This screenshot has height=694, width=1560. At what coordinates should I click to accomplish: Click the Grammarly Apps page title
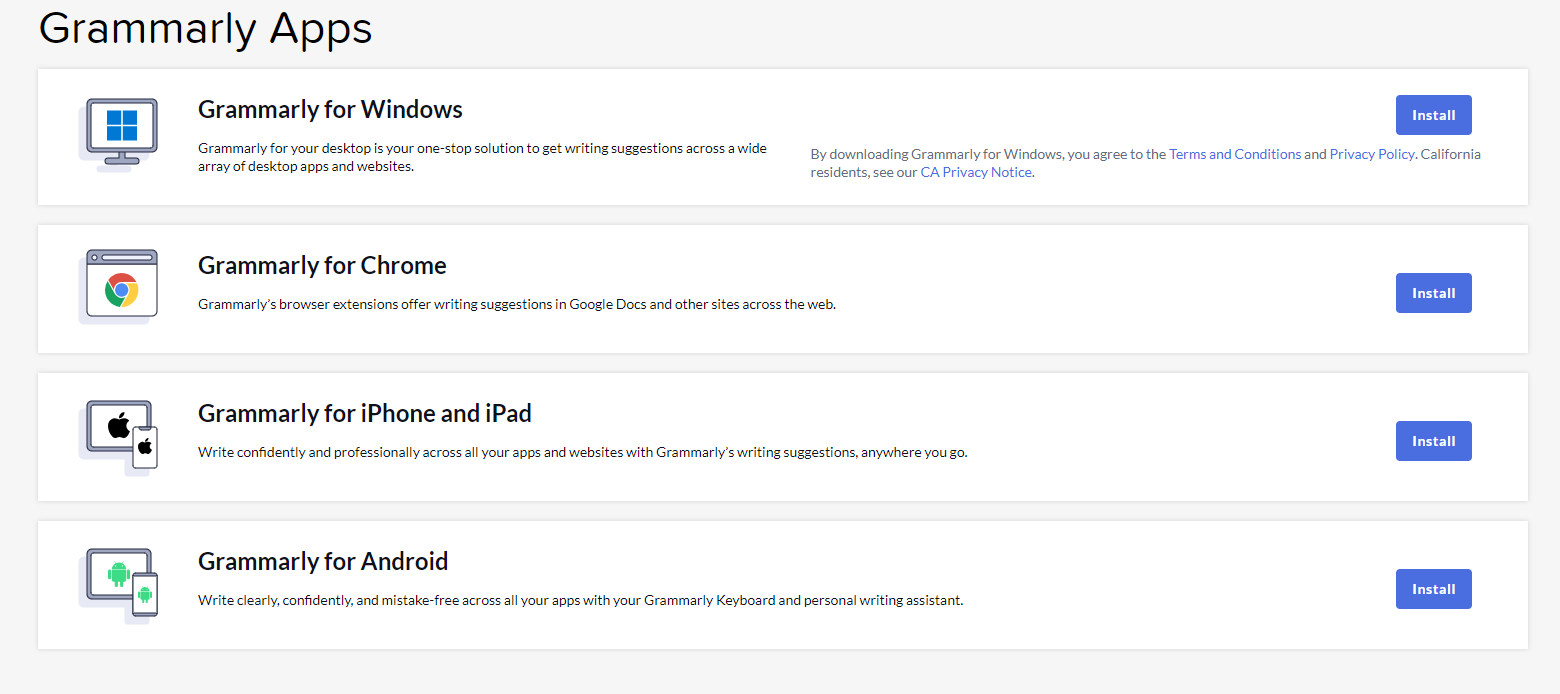(x=205, y=27)
